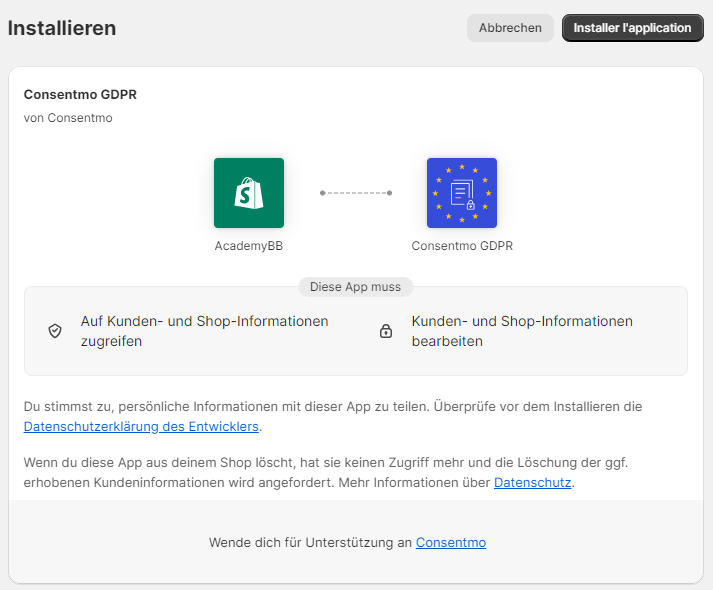713x590 pixels.
Task: Select the Consentmo GDPR card title
Action: click(80, 95)
